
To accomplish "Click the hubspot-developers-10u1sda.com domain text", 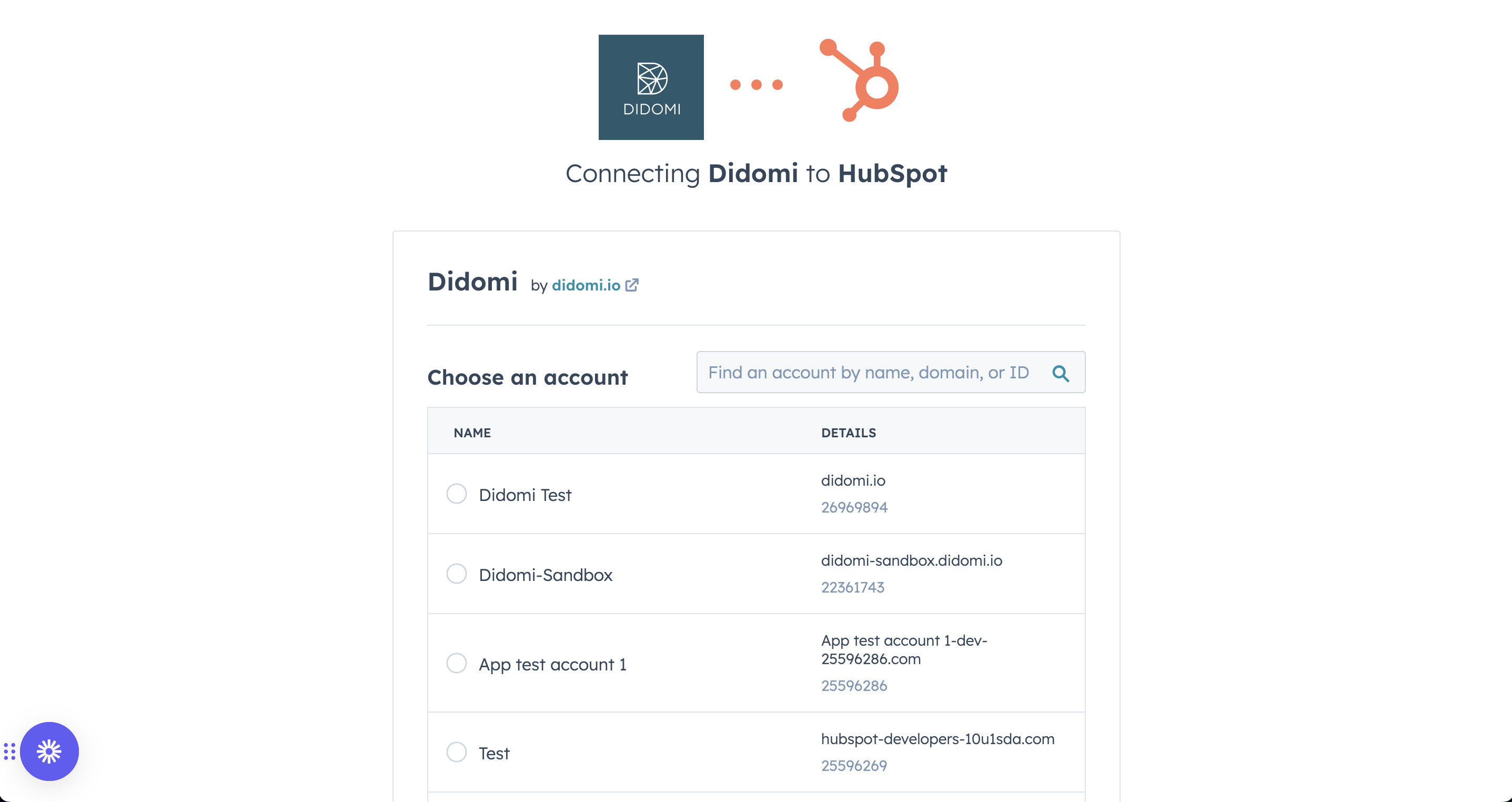I will [938, 739].
